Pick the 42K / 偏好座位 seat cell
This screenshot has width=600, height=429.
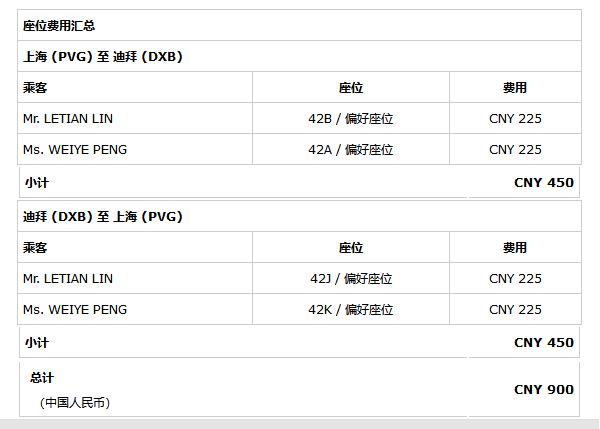tap(351, 310)
